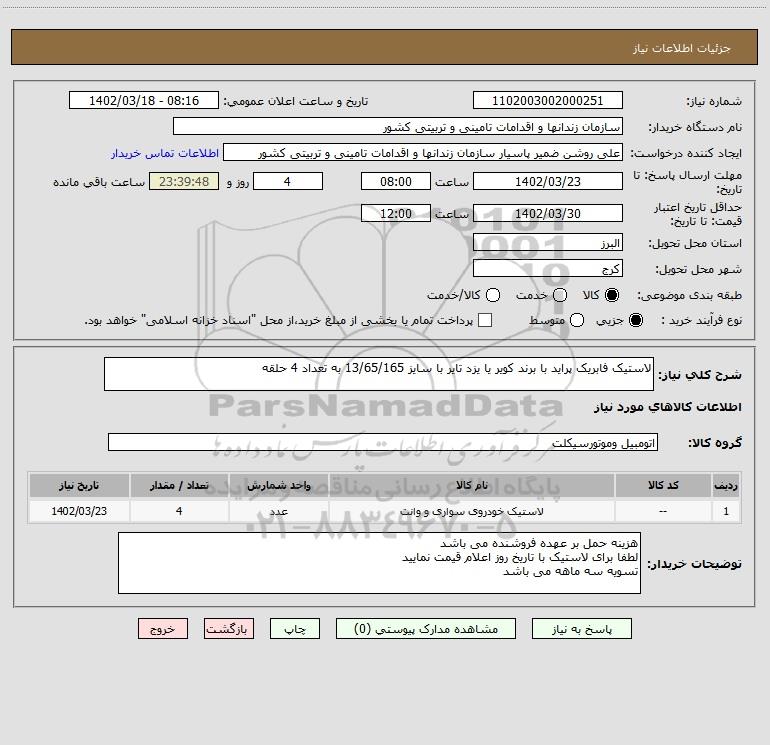Click the چاپ print button
770x745 pixels.
[295, 629]
